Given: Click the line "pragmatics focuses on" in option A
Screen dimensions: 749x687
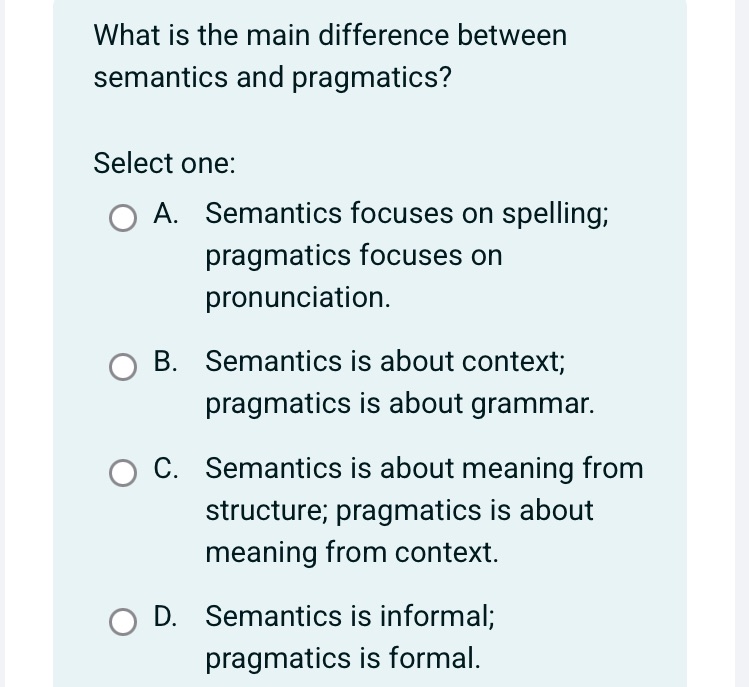Looking at the screenshot, I should click(354, 256).
